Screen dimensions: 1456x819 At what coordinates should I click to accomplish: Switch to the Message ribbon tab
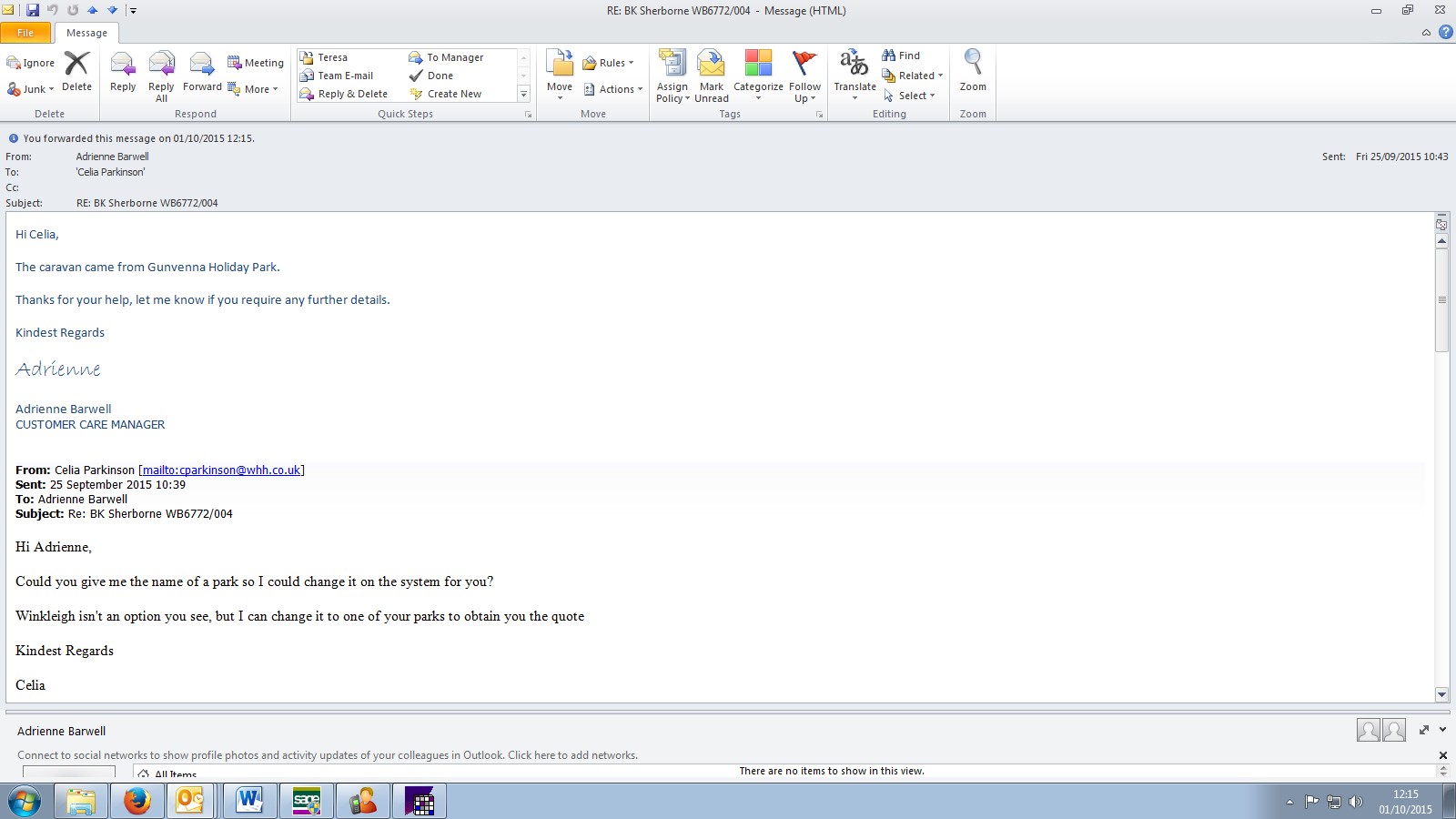[x=86, y=33]
